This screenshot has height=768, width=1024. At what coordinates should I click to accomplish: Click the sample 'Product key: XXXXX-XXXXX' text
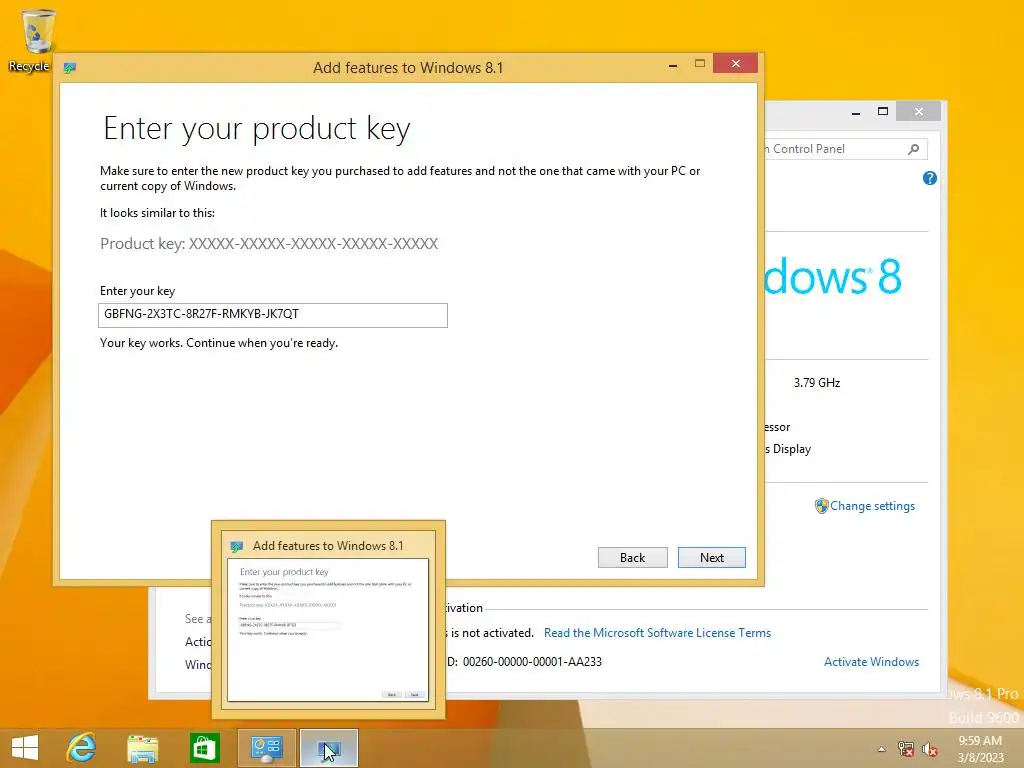(x=269, y=244)
